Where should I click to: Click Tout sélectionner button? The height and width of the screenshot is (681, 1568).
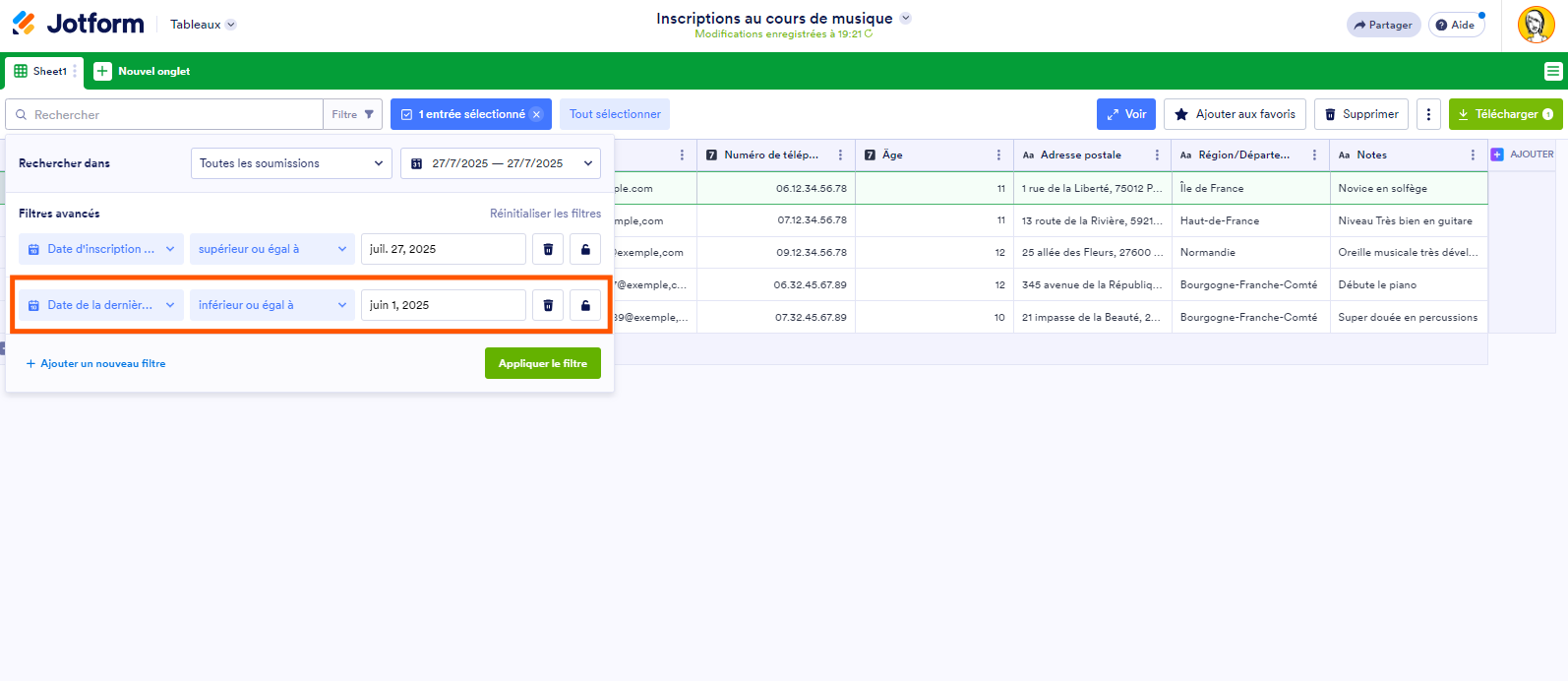coord(615,114)
